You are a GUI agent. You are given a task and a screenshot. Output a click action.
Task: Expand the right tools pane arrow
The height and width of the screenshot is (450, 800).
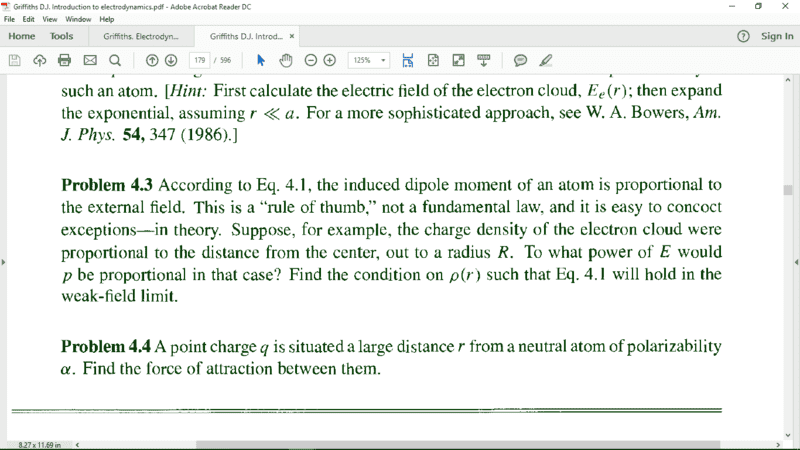796,262
